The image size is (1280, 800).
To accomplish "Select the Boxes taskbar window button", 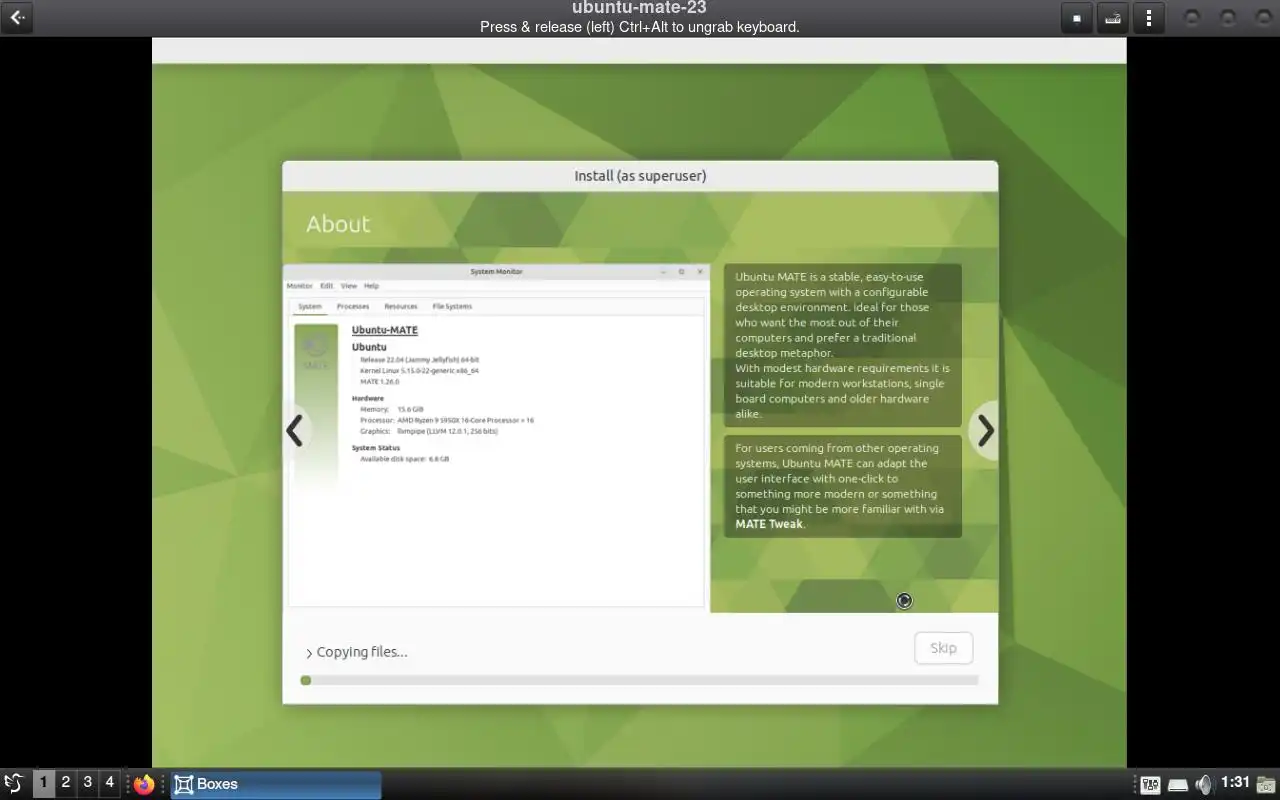I will 276,784.
